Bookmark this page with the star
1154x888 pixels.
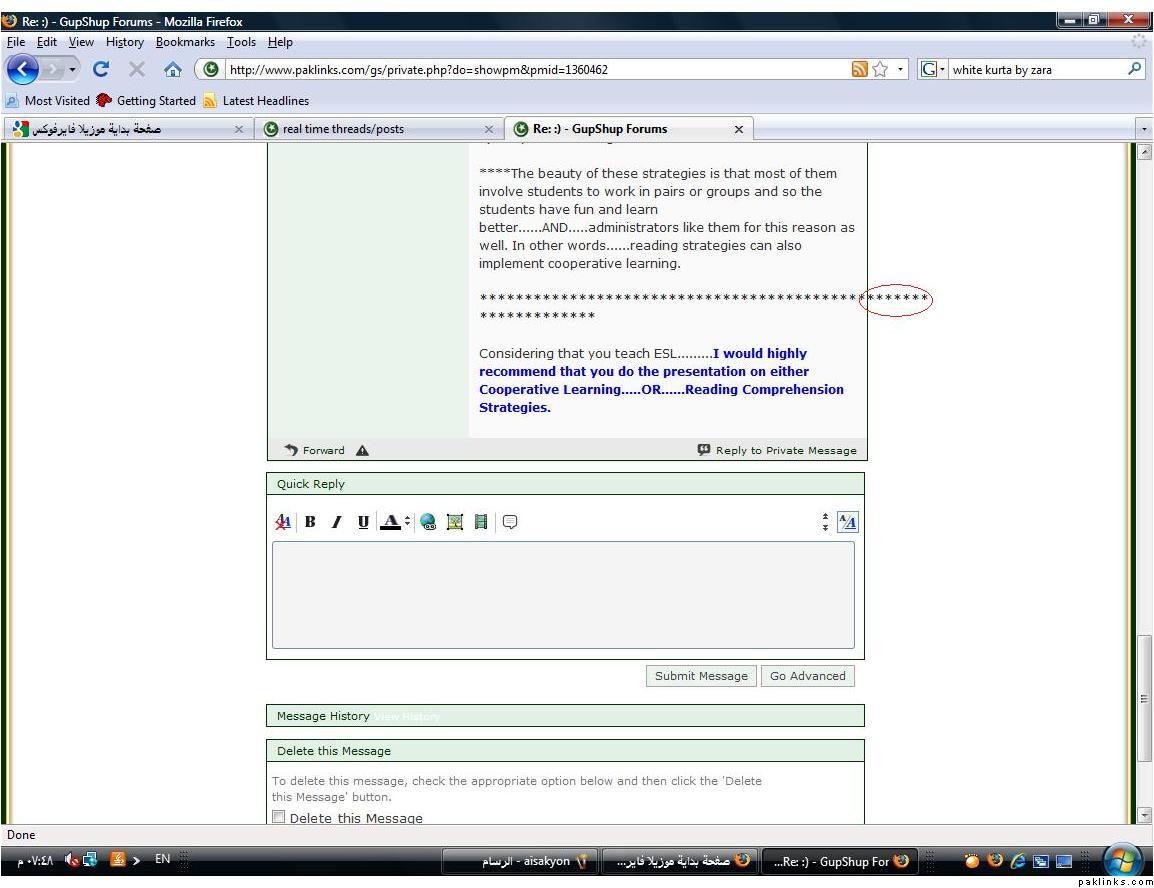pyautogui.click(x=881, y=70)
